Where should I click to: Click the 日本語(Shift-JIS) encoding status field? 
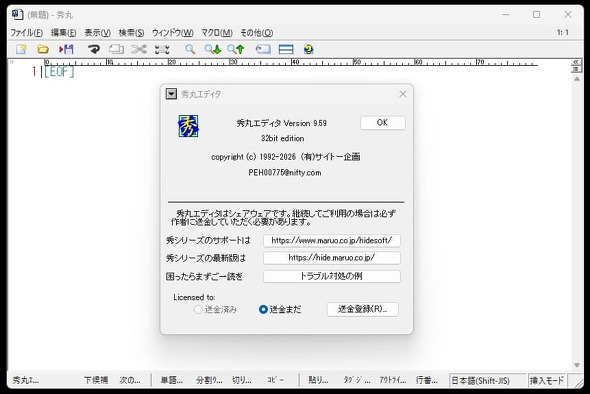pos(487,380)
